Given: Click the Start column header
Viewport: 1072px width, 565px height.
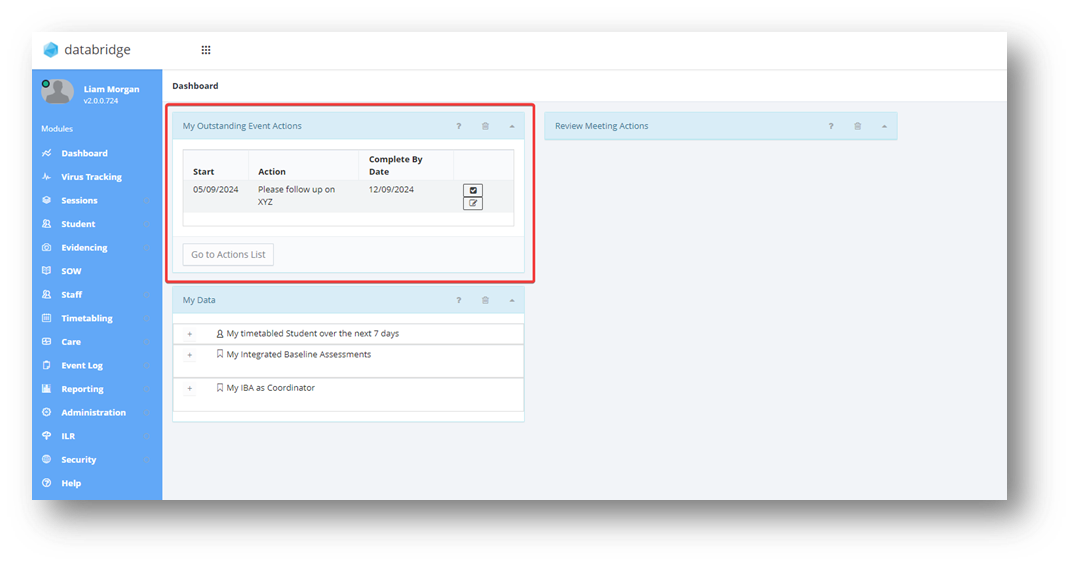Looking at the screenshot, I should click(204, 172).
